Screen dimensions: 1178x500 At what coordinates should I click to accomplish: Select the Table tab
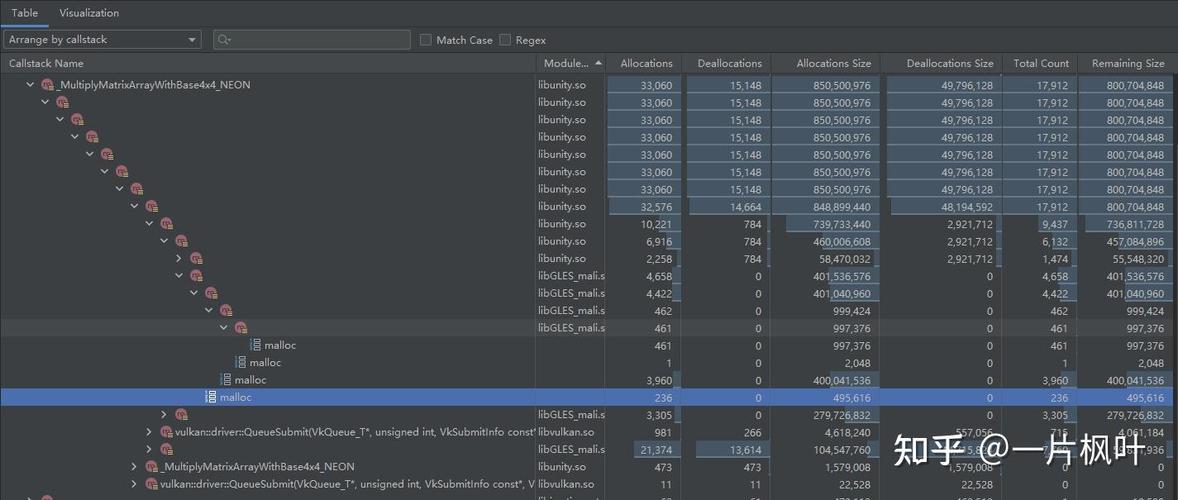(25, 13)
